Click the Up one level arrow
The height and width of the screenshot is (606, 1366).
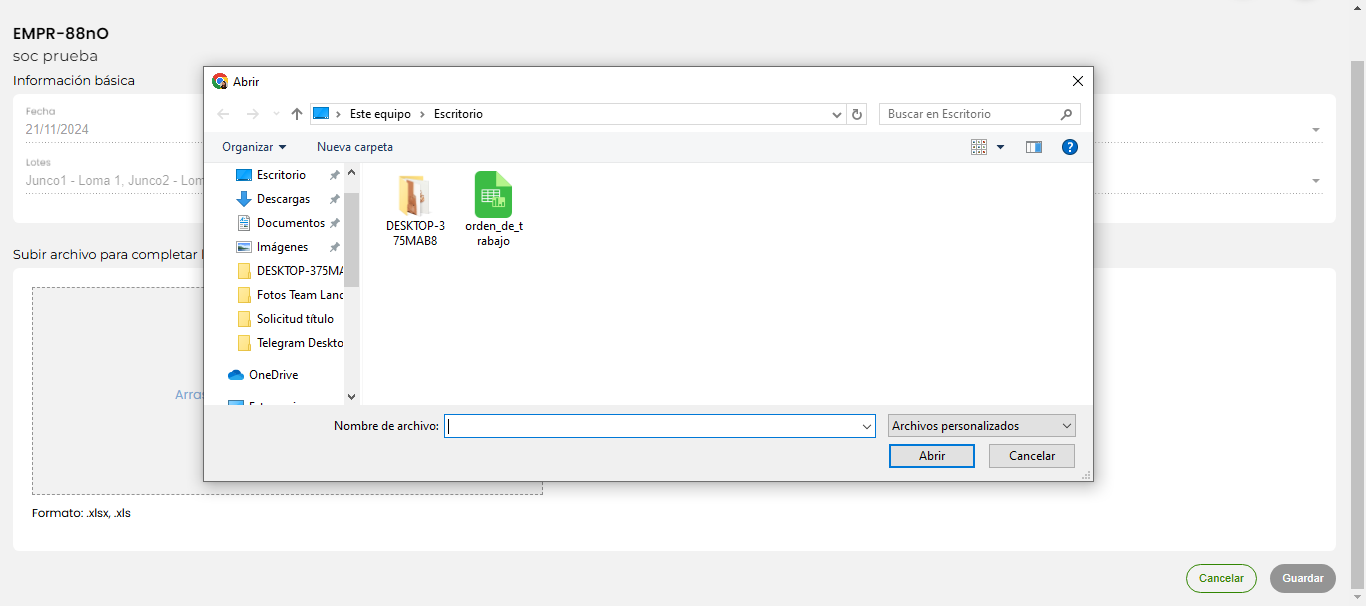tap(297, 114)
